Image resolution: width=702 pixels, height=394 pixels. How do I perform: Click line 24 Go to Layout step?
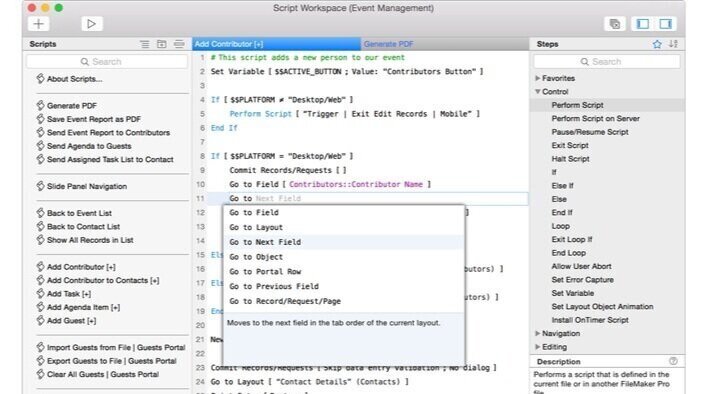309,382
